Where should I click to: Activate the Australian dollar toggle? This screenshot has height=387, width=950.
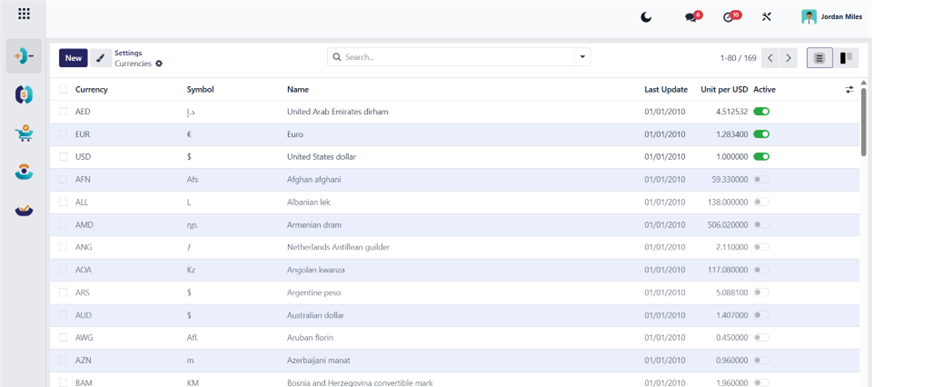[x=762, y=315]
